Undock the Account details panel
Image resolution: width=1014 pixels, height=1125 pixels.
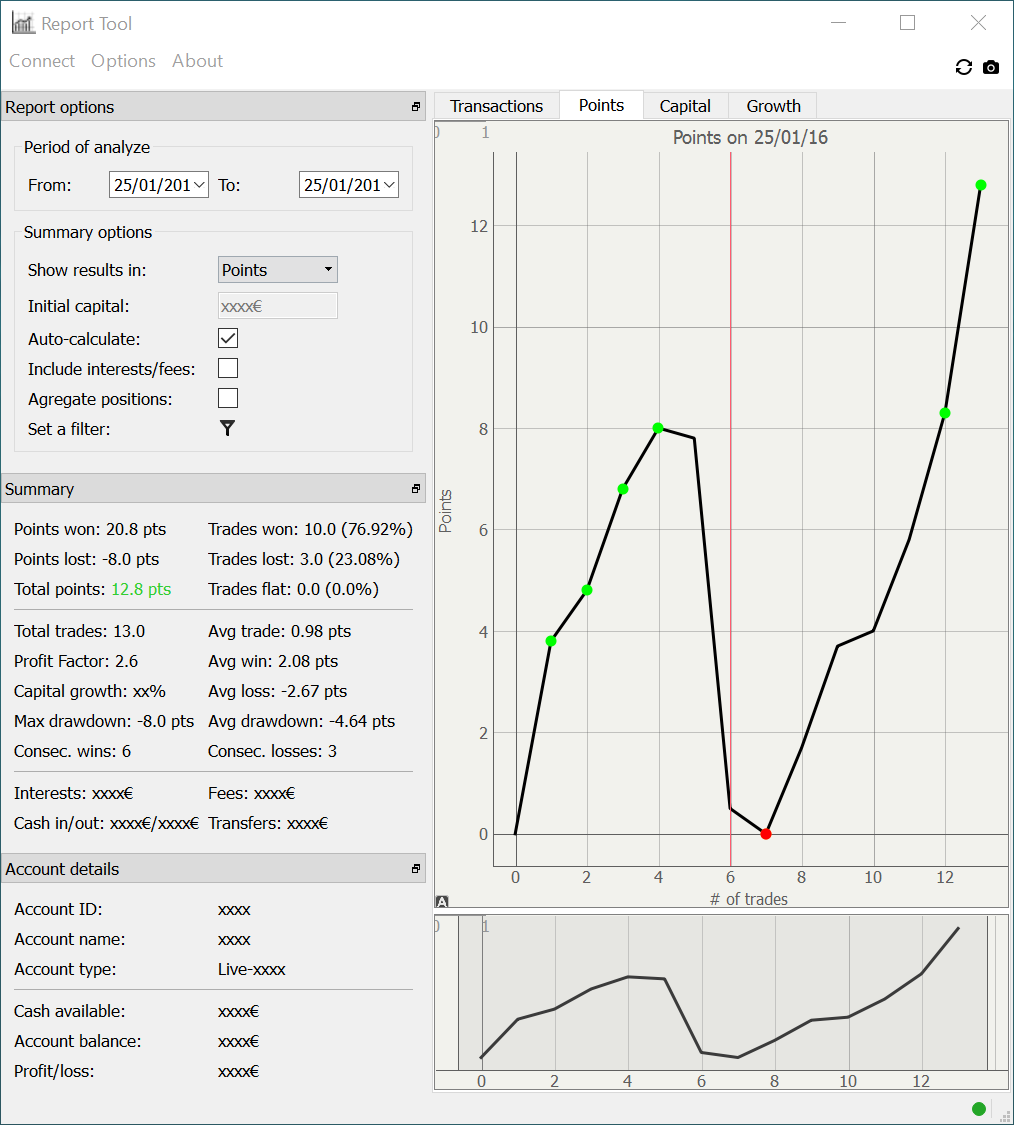[x=416, y=869]
